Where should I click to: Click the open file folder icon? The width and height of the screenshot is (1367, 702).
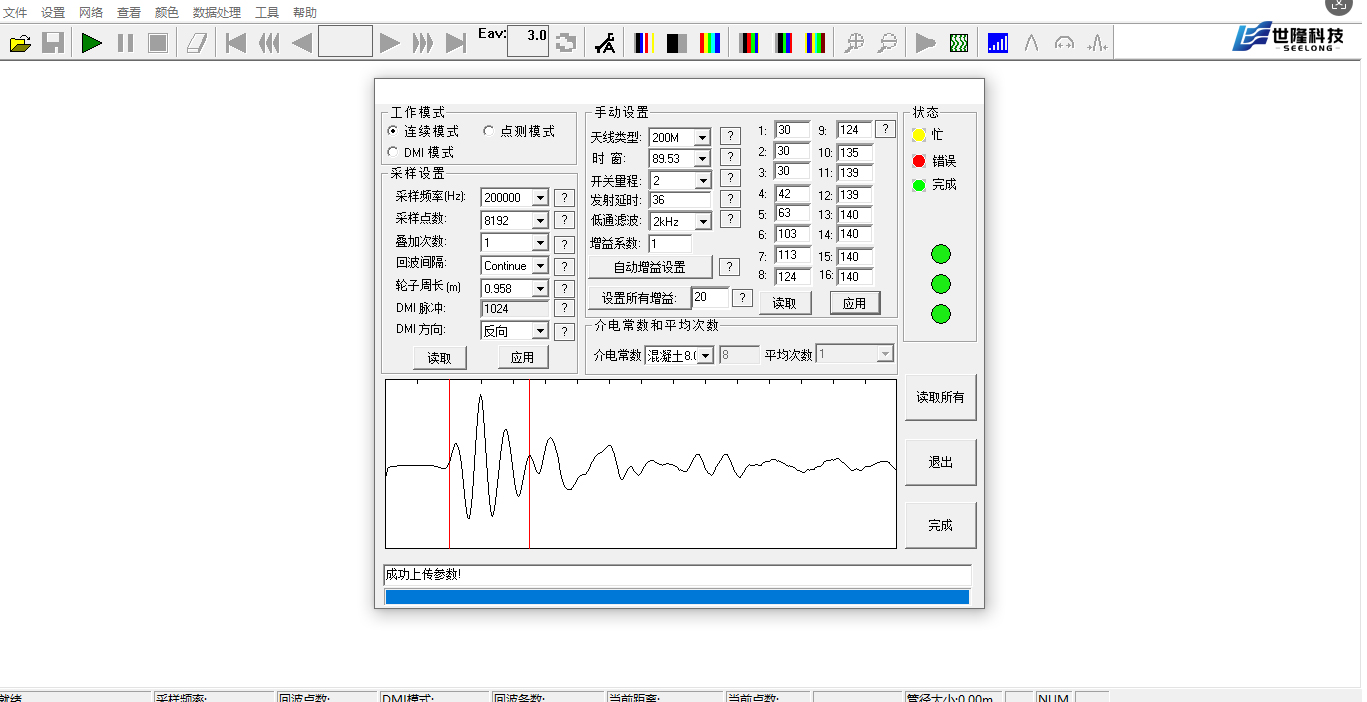click(20, 43)
